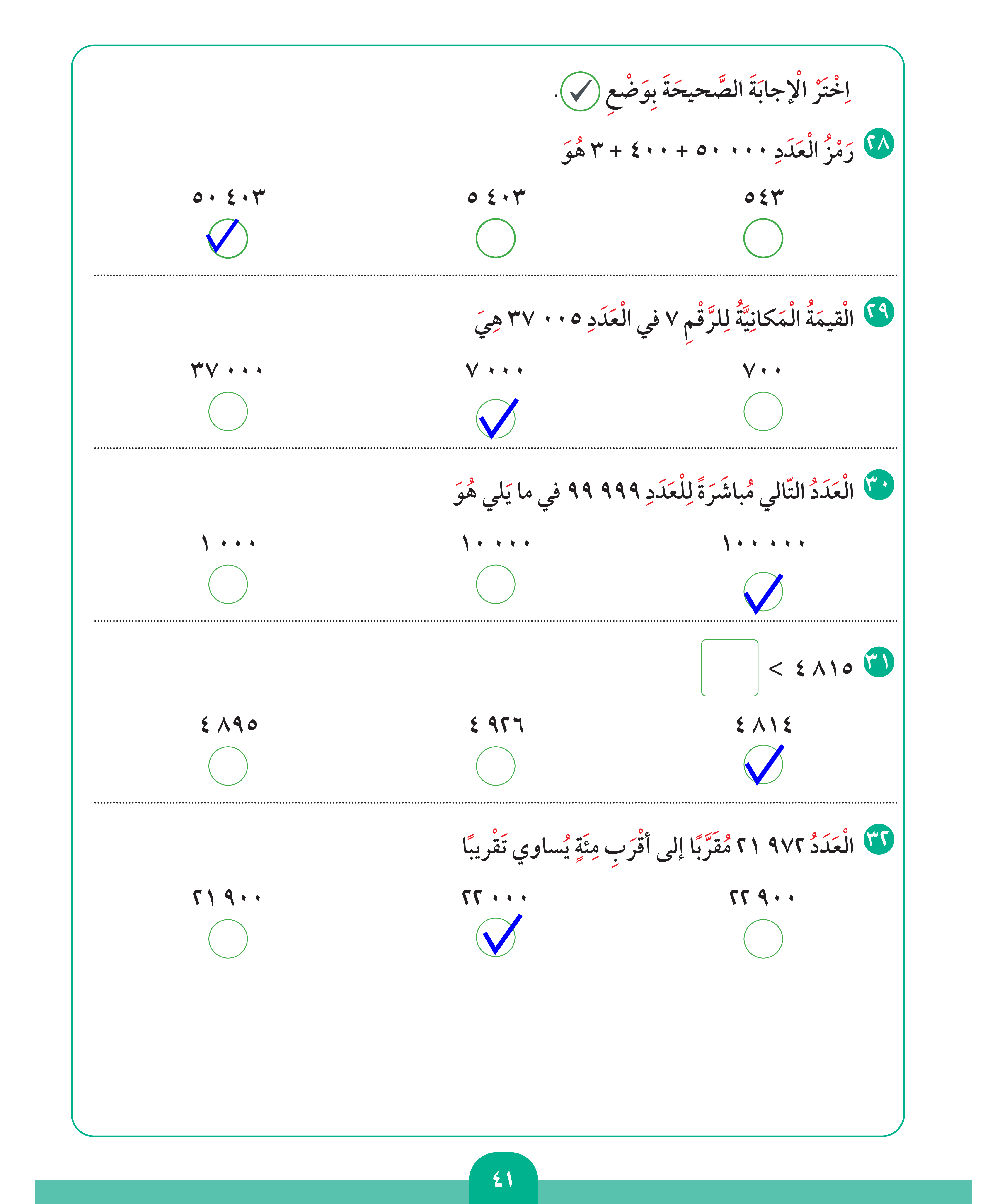Screen dimensions: 1007x1204
Task: Choose the empty circle under 22 900
Action: [763, 939]
